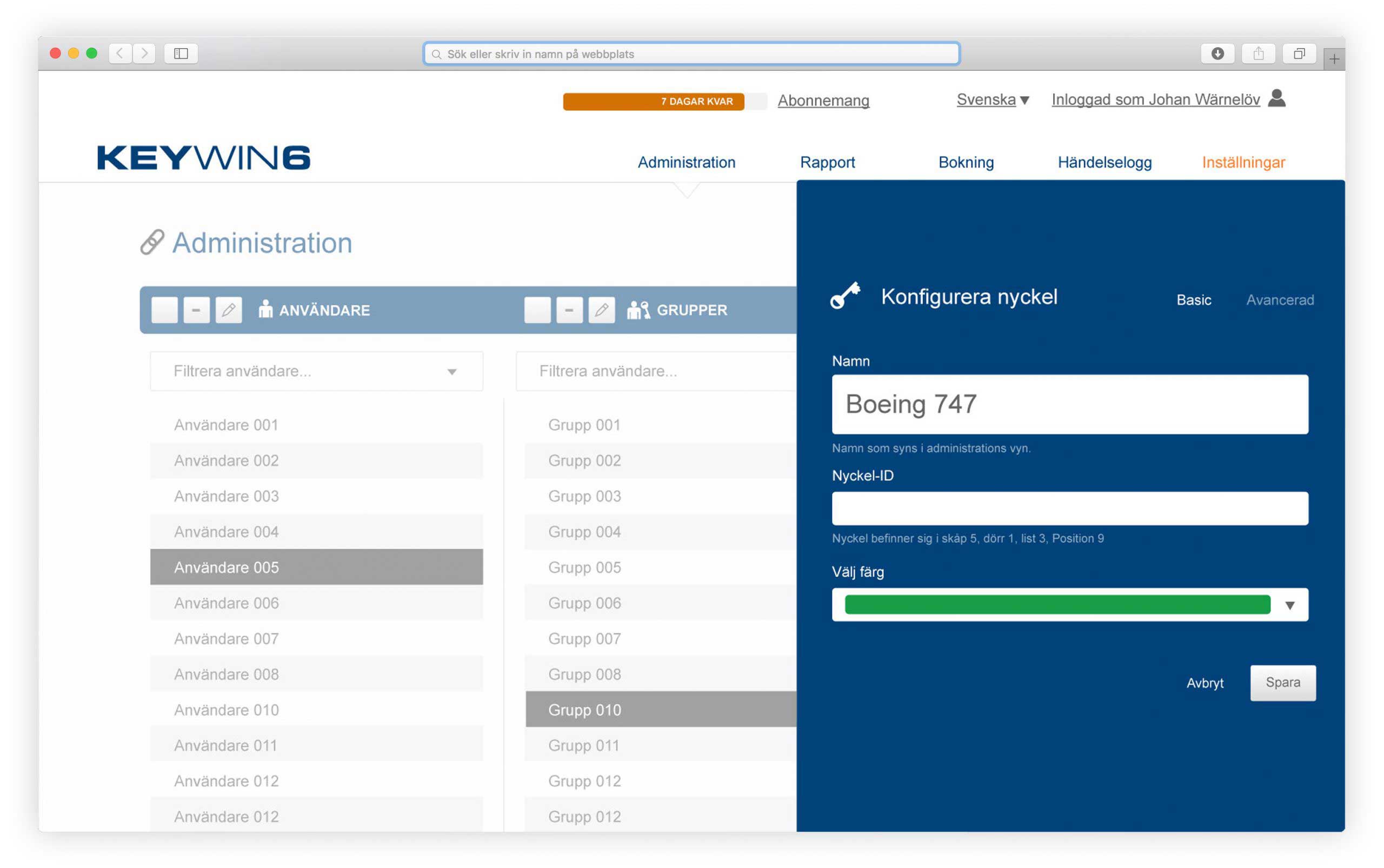The image size is (1384, 868).
Task: Click the edit user pencil icon
Action: [229, 310]
